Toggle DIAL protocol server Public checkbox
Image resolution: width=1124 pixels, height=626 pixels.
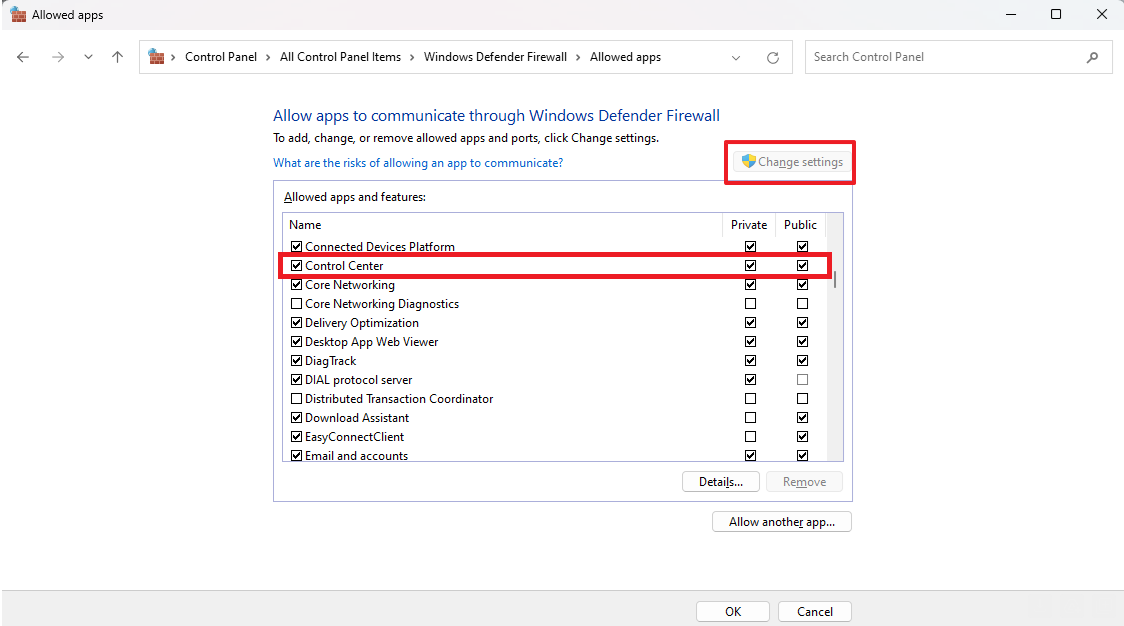(802, 380)
